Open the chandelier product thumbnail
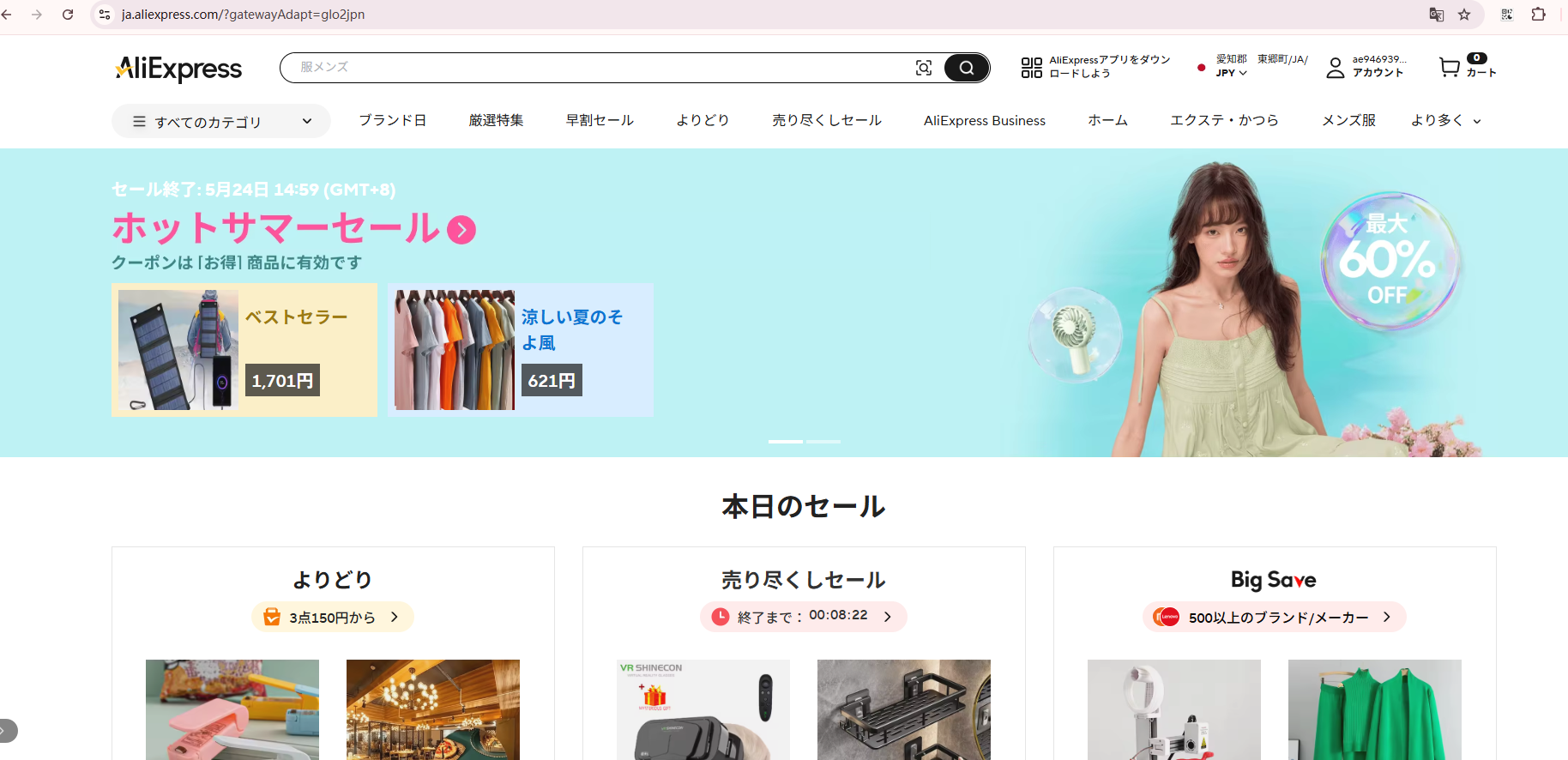 tap(433, 709)
